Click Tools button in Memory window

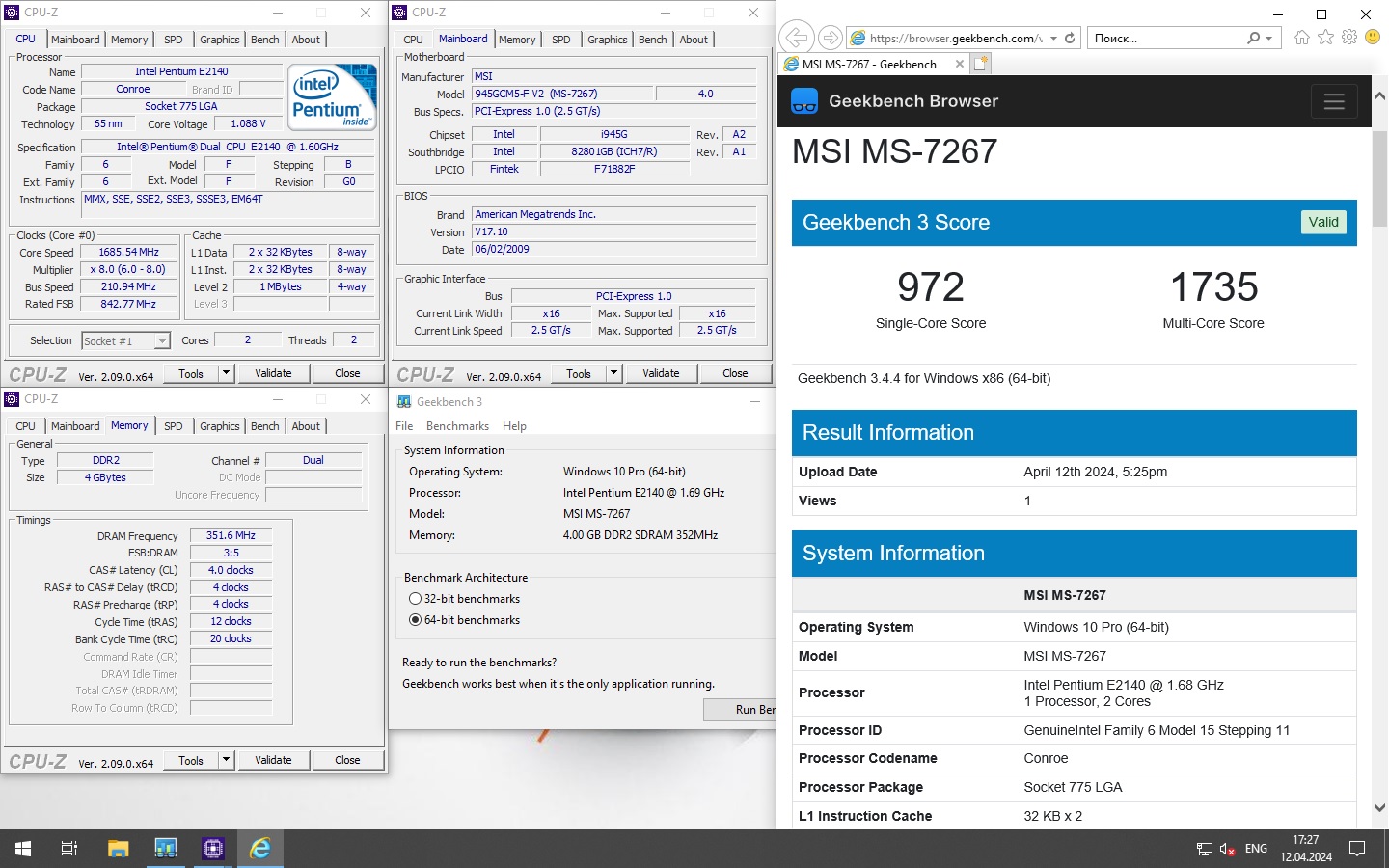pyautogui.click(x=191, y=760)
